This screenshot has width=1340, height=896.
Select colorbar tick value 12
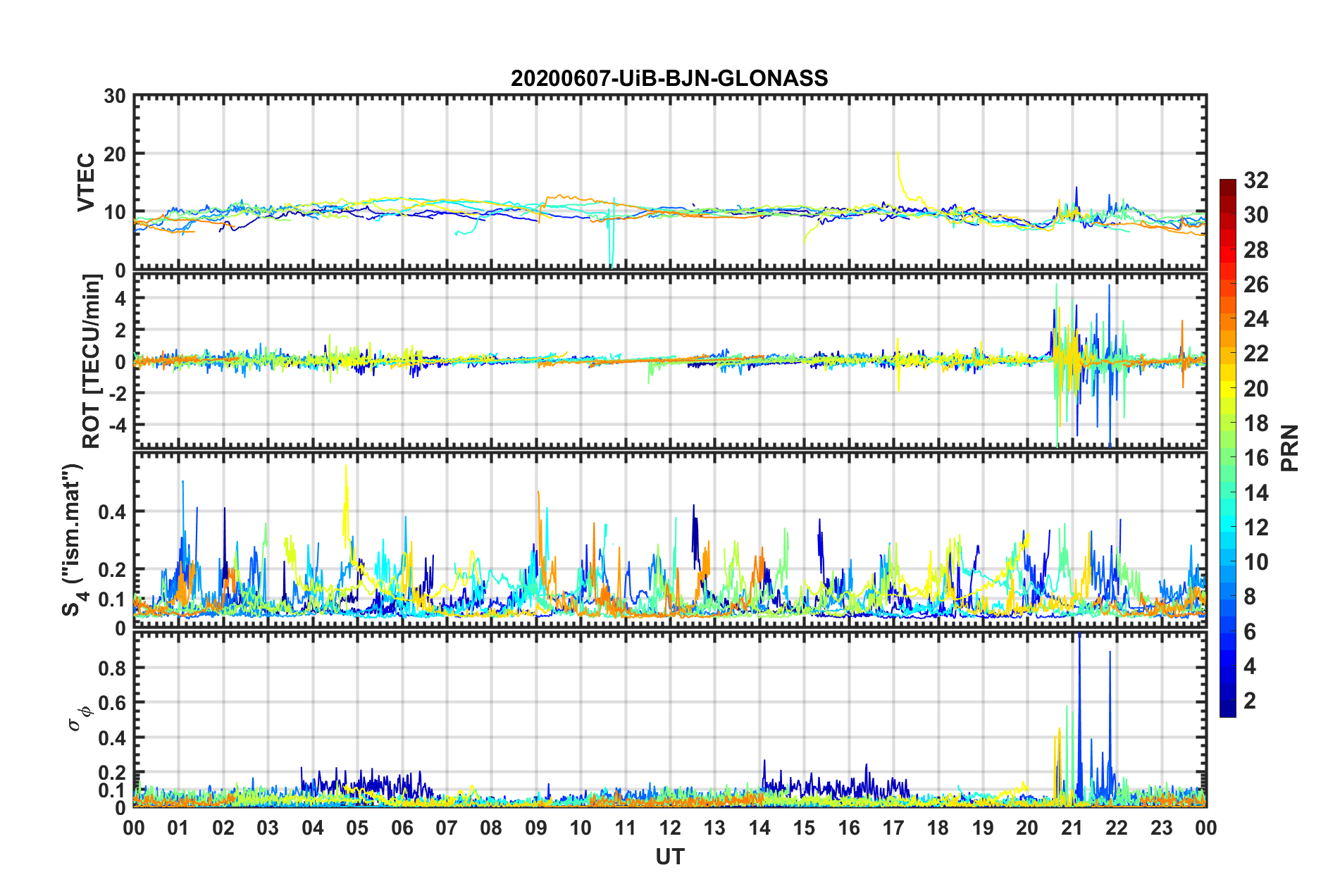point(1255,528)
